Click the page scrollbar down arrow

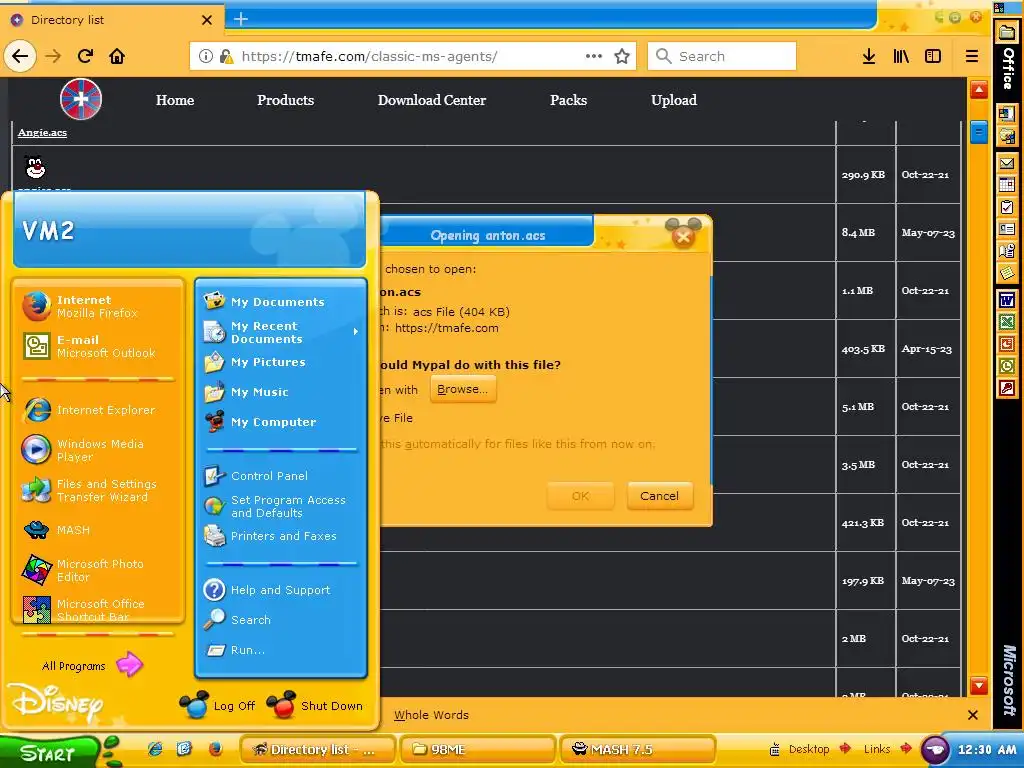[x=979, y=685]
